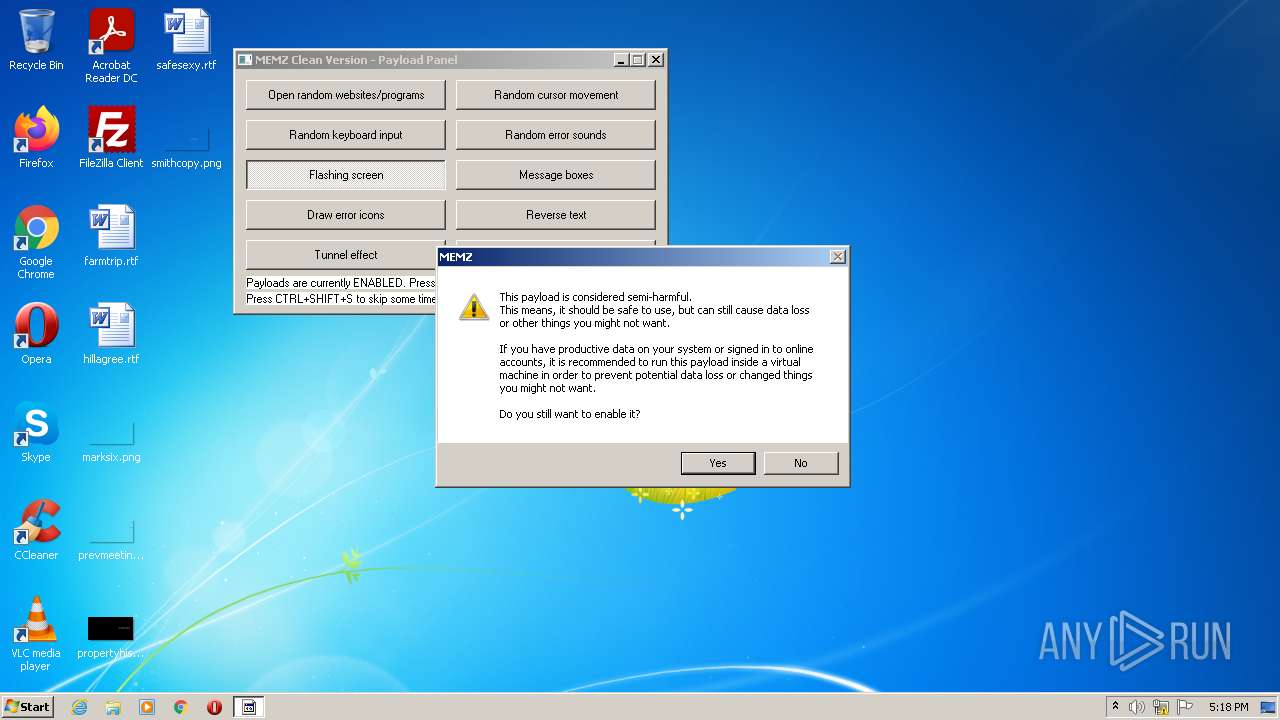Toggle Random cursor movement payload

[x=556, y=95]
